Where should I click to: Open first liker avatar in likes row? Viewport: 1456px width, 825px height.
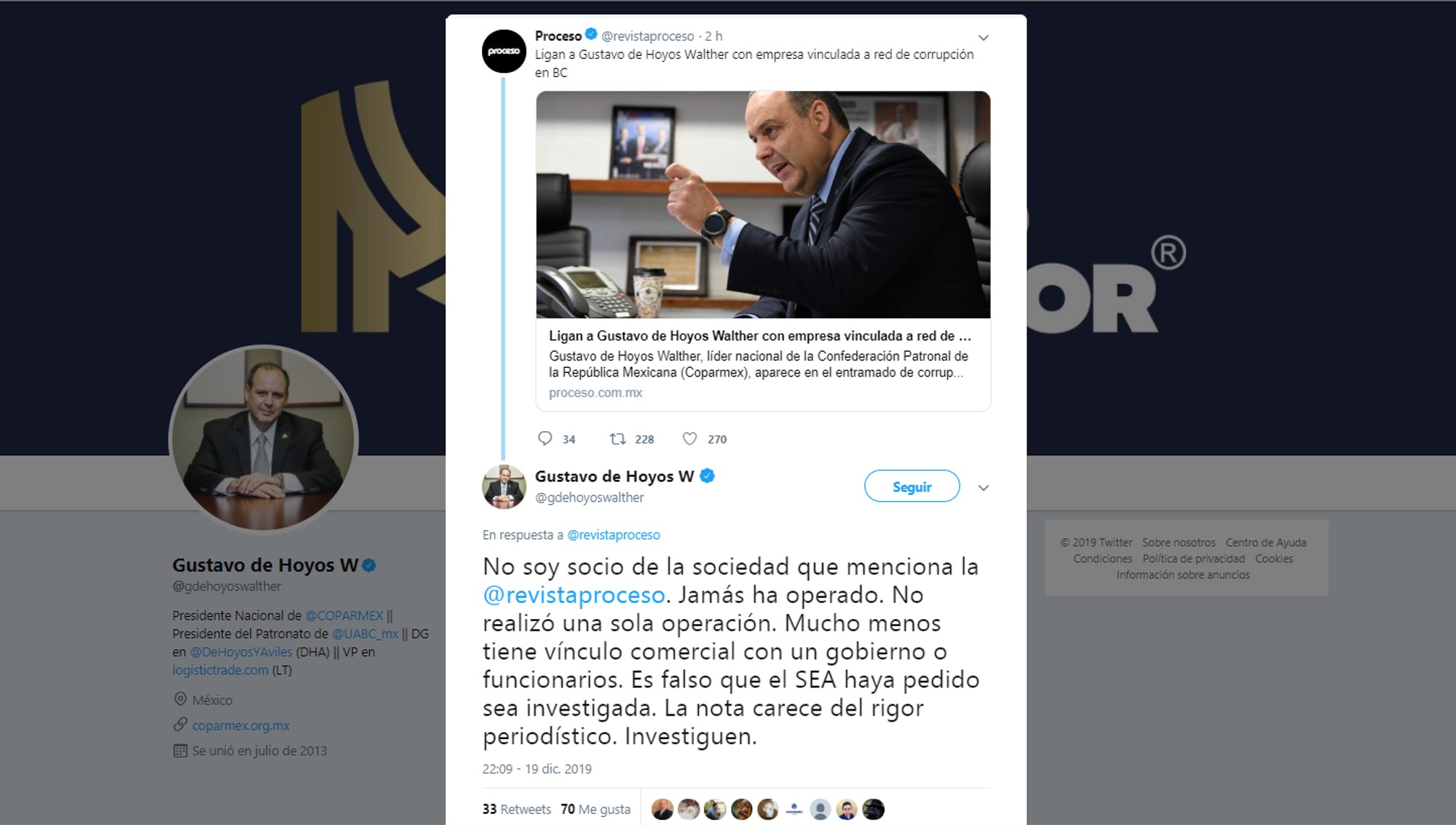[662, 809]
